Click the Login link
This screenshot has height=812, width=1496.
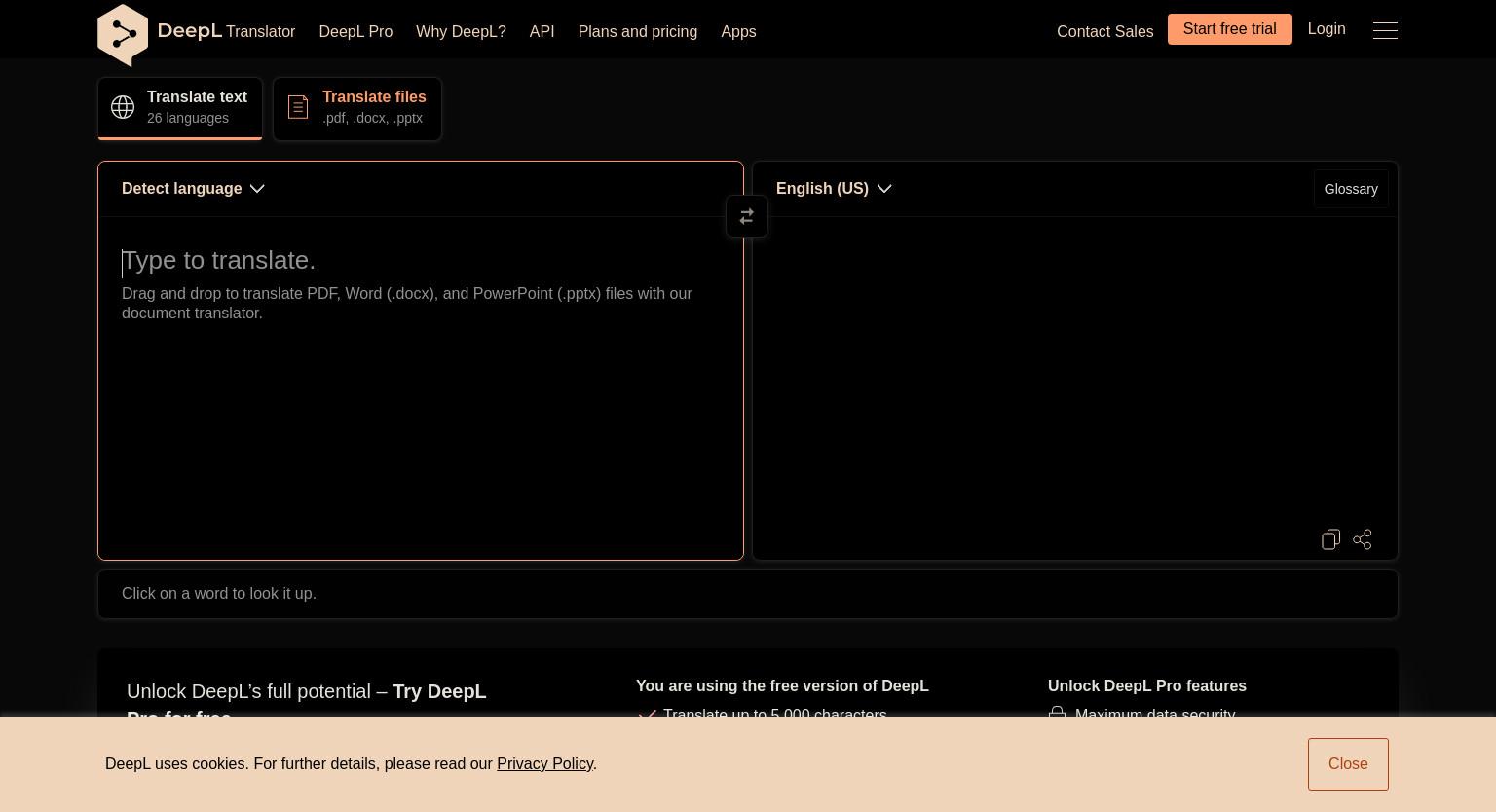(x=1327, y=29)
